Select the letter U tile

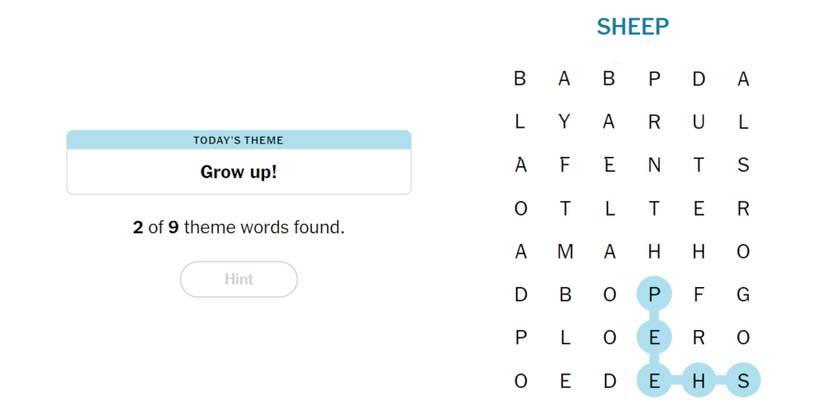[699, 122]
